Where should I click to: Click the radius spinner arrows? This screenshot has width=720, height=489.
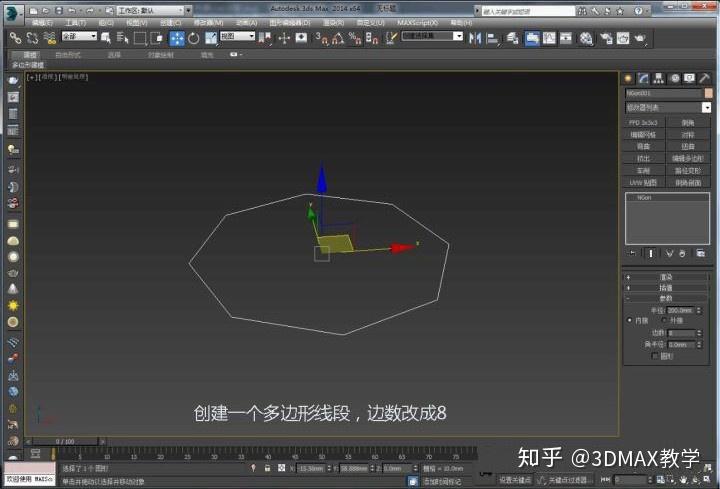coord(699,311)
